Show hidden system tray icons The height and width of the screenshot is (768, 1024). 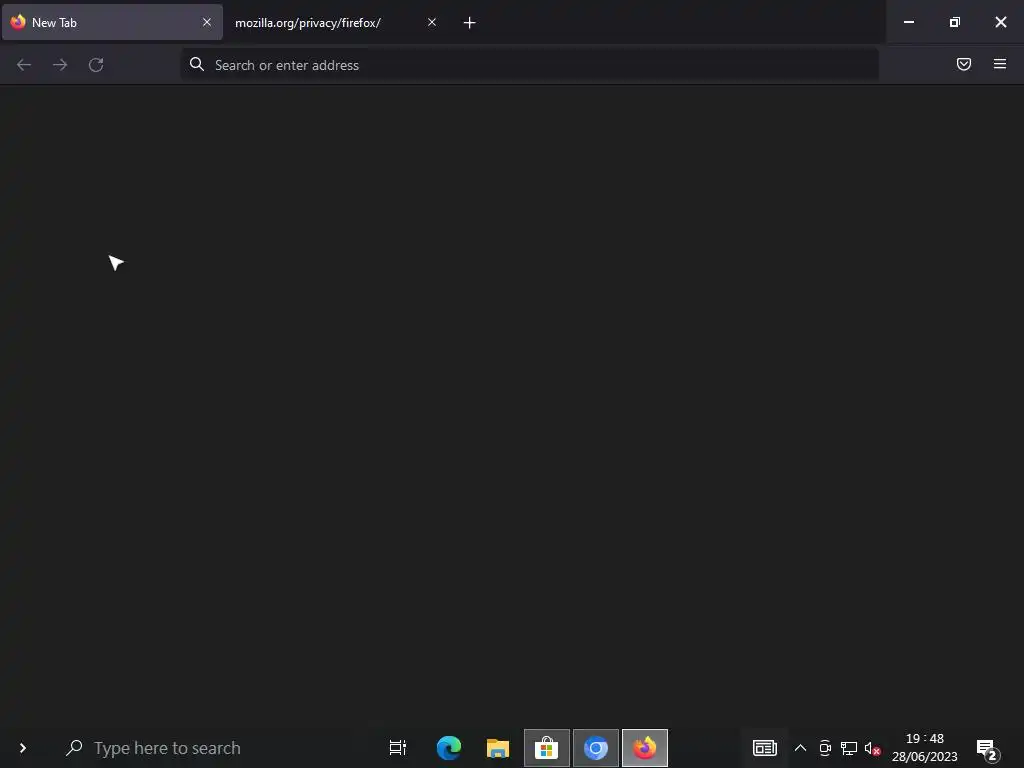tap(800, 748)
